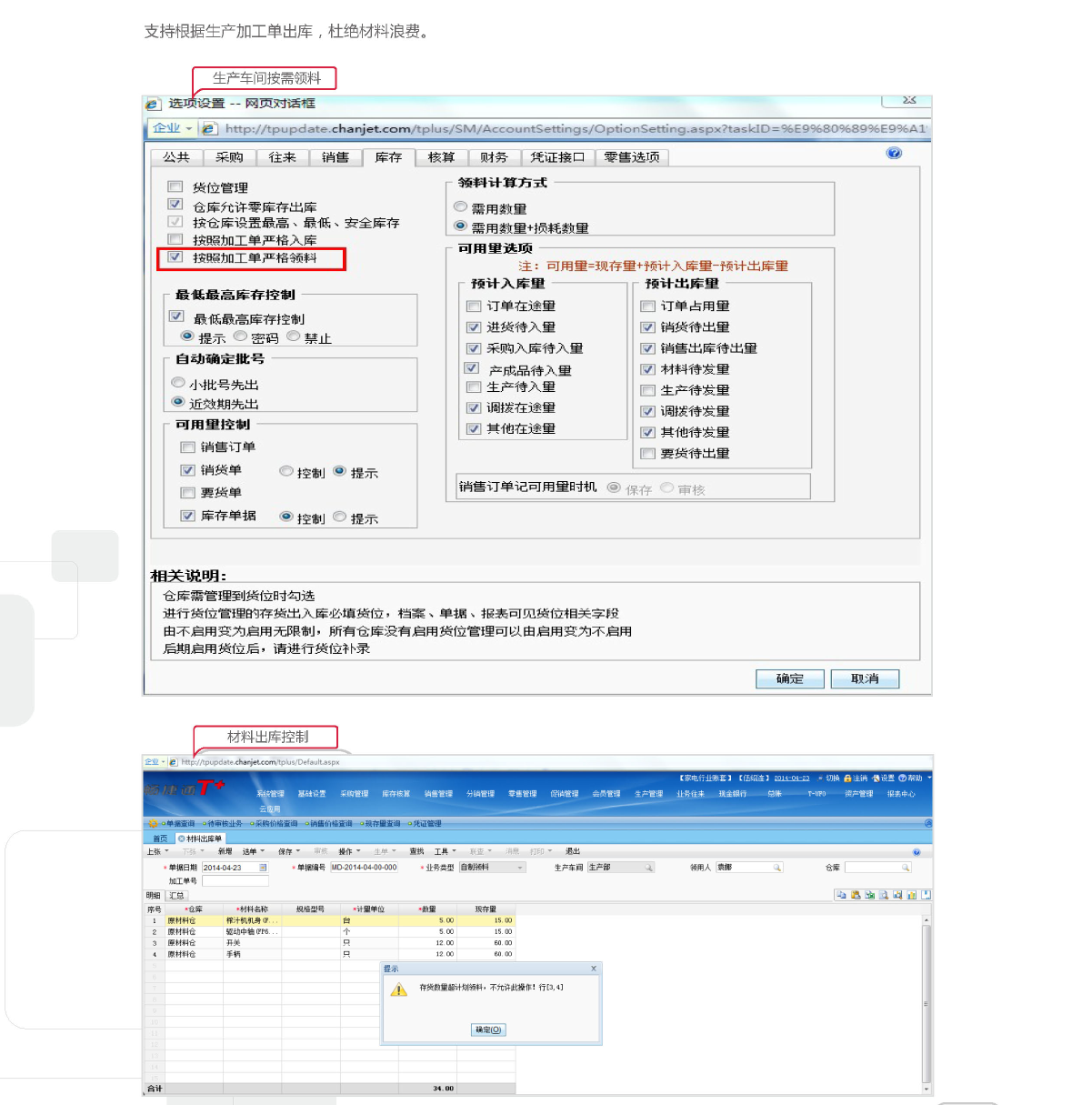Click the search icon in 仓库 field
Viewport: 1092px width, 1105px height.
pyautogui.click(x=906, y=868)
